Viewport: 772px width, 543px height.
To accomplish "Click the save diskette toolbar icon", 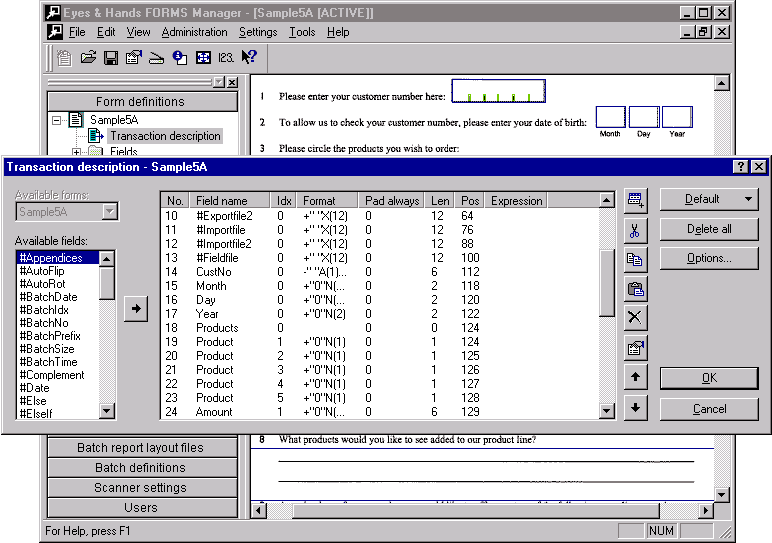I will pos(111,58).
